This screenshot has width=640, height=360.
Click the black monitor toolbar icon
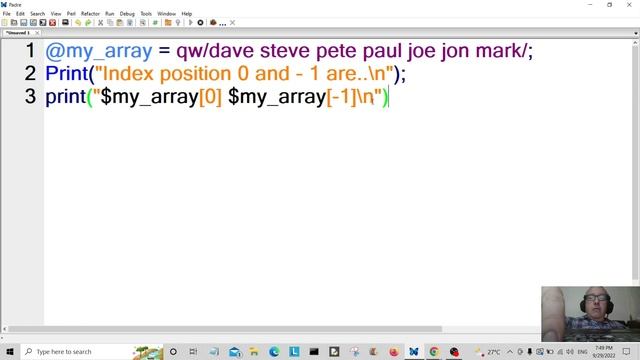click(65, 23)
